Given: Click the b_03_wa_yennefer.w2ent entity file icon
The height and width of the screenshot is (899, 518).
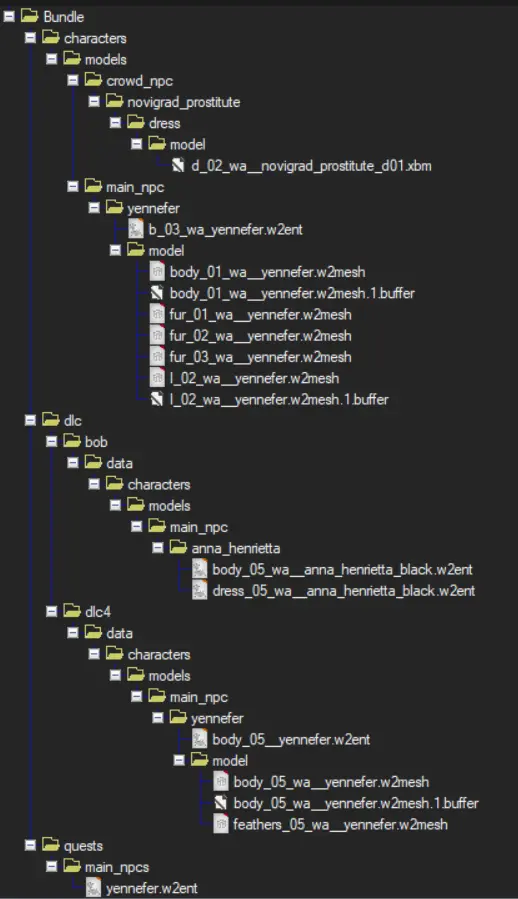Looking at the screenshot, I should pyautogui.click(x=135, y=229).
